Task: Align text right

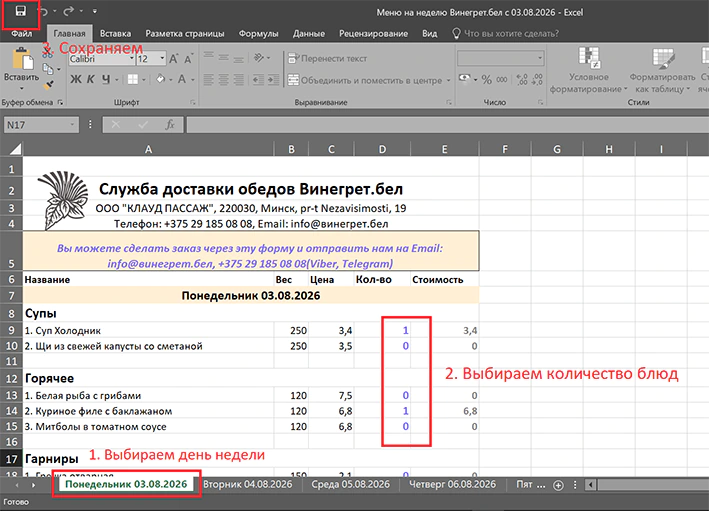Action: point(238,80)
